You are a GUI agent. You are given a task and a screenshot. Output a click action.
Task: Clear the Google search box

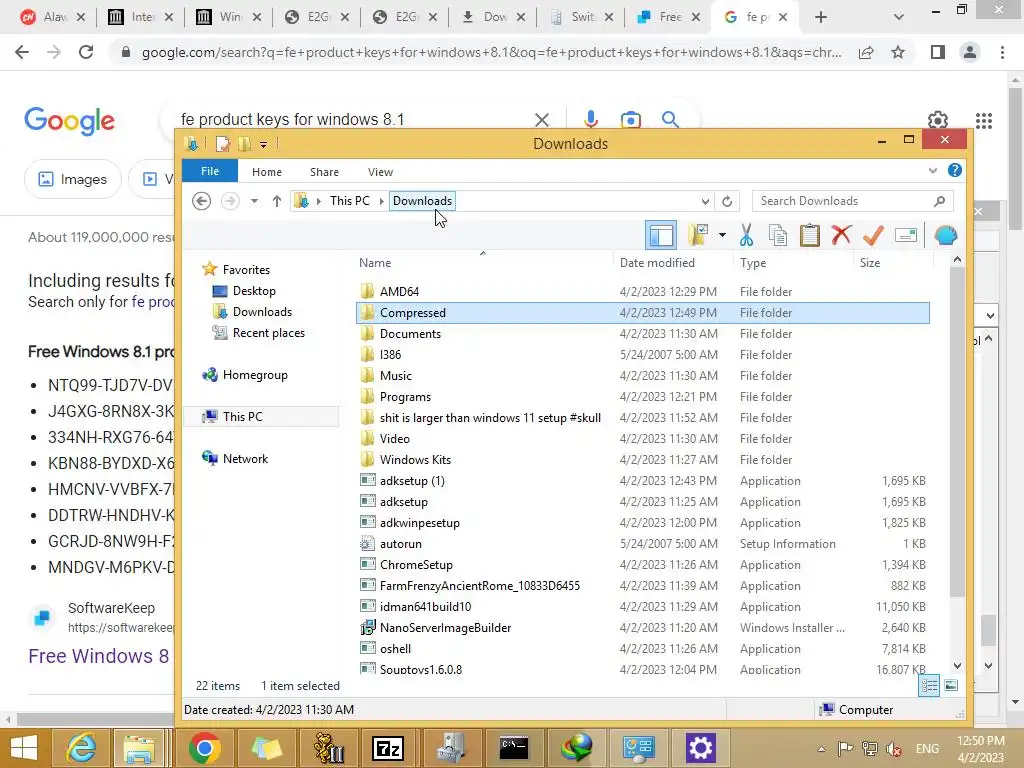pos(541,120)
